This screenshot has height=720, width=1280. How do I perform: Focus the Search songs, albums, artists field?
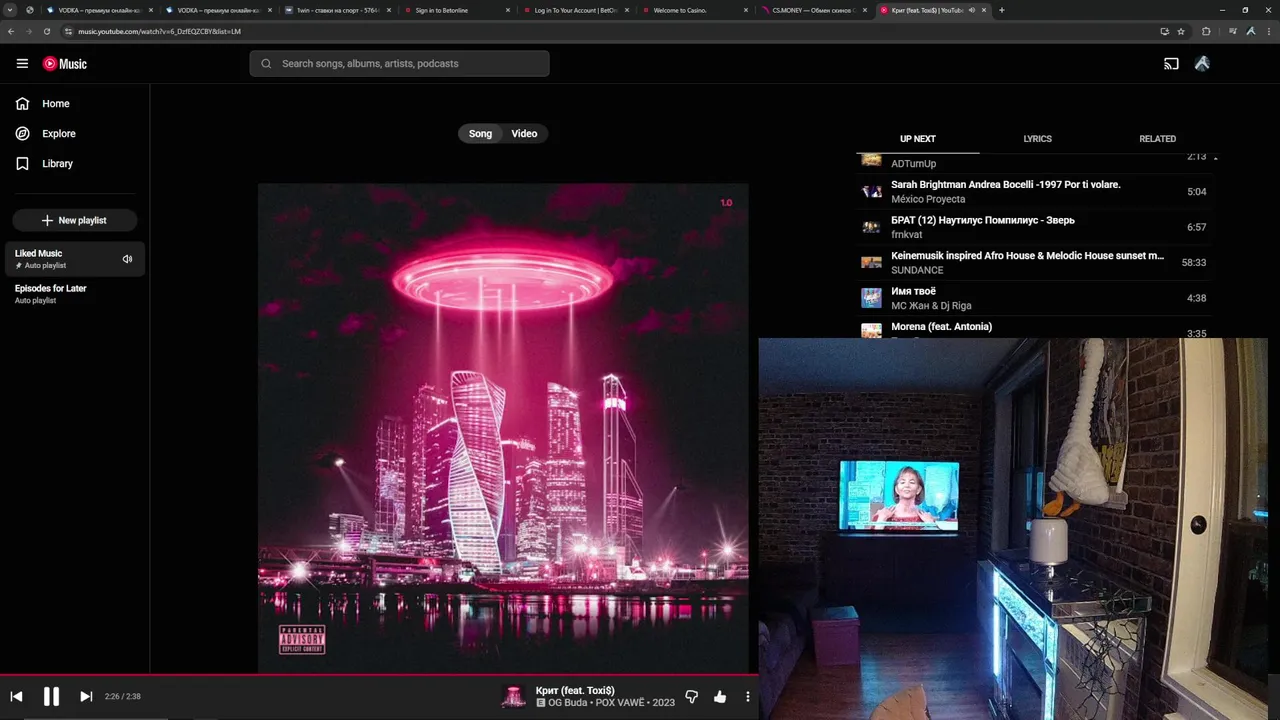[399, 63]
